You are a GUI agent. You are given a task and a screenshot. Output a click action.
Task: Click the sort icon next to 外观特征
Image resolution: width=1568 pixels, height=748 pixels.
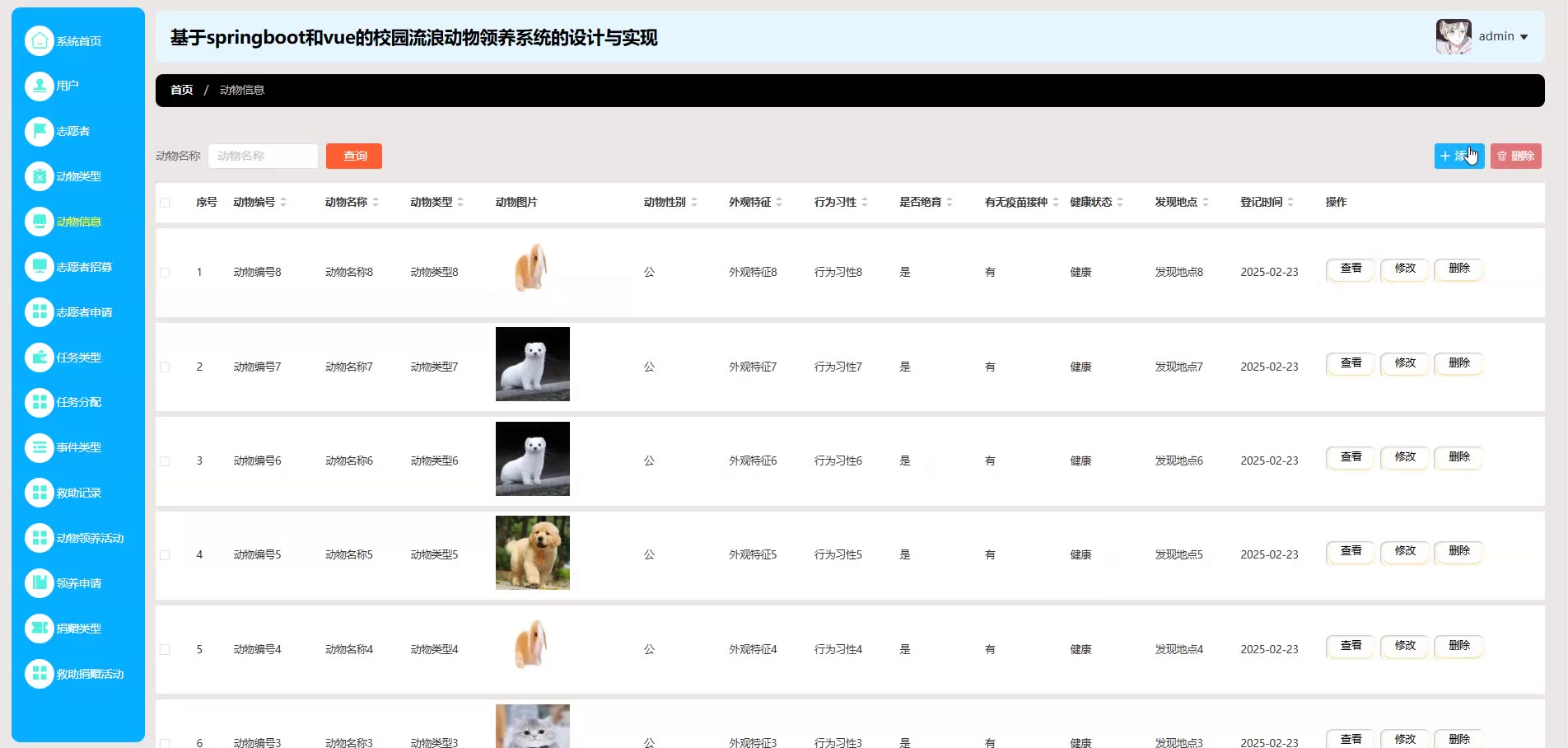click(779, 202)
